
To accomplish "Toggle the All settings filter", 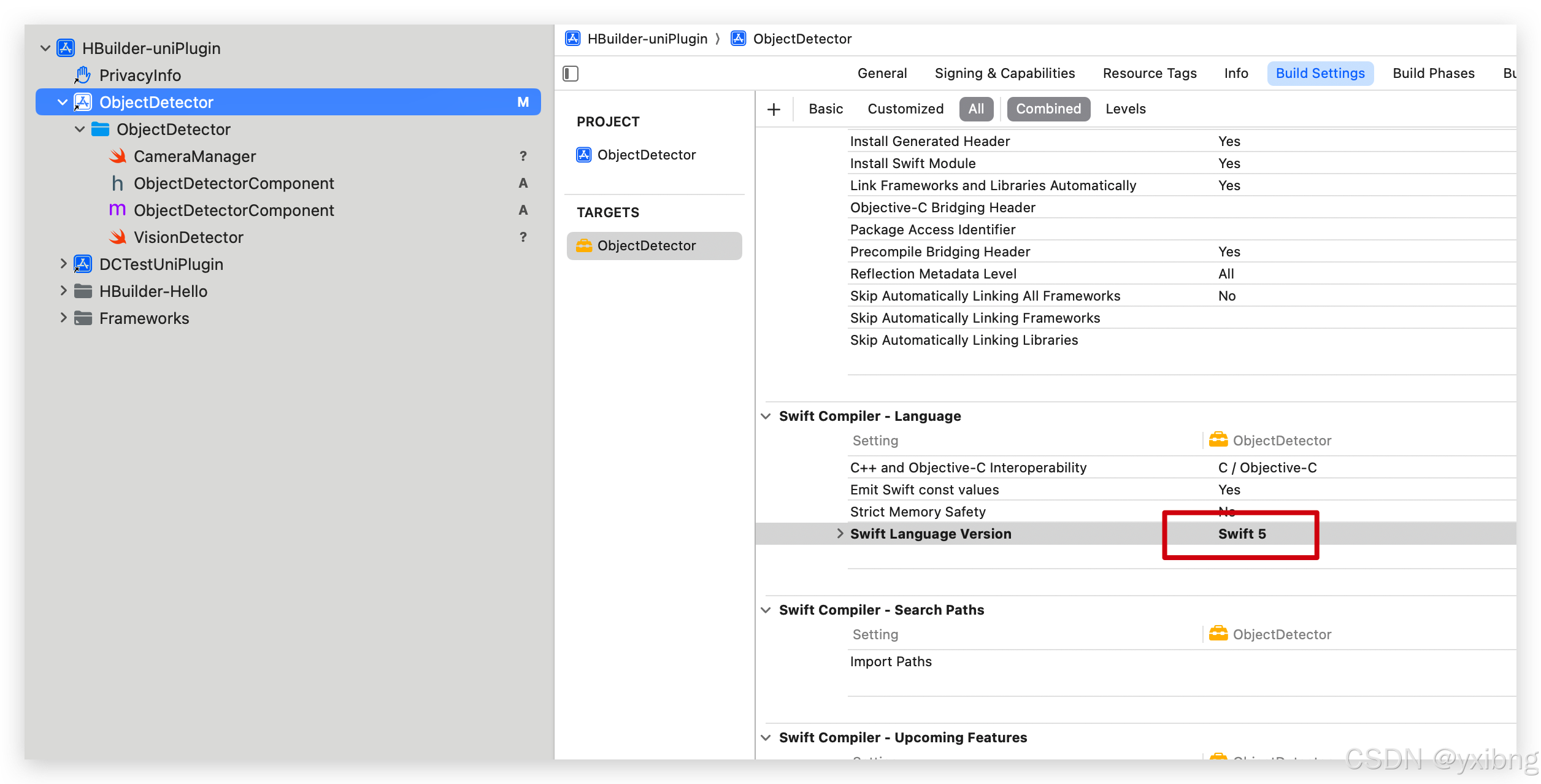I will pos(975,109).
